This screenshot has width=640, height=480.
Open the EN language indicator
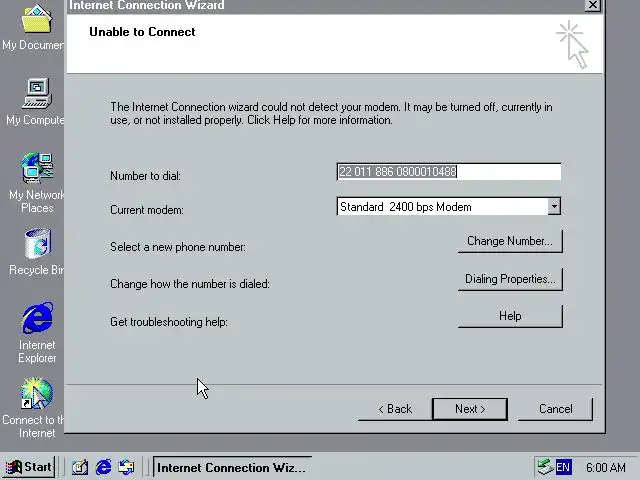563,467
